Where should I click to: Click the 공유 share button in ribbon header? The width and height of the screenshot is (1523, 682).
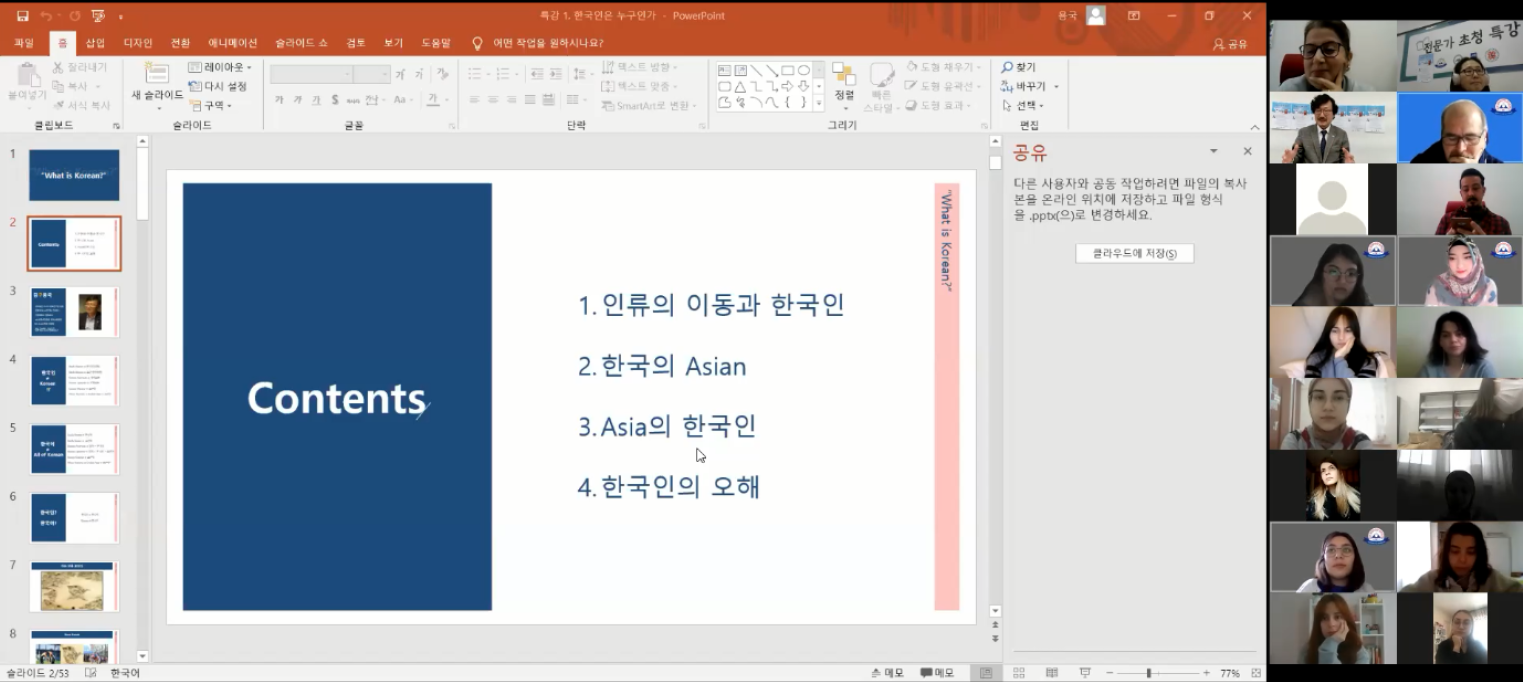pos(1231,44)
